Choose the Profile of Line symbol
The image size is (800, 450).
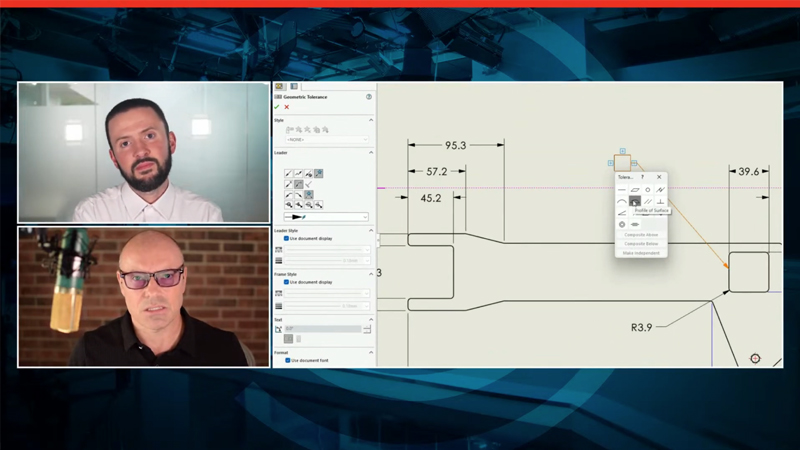(x=622, y=202)
